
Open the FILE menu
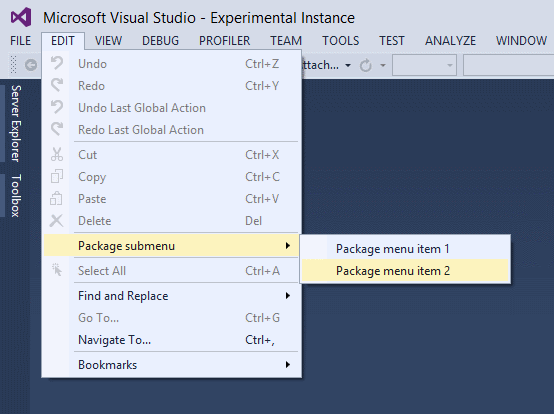[20, 41]
